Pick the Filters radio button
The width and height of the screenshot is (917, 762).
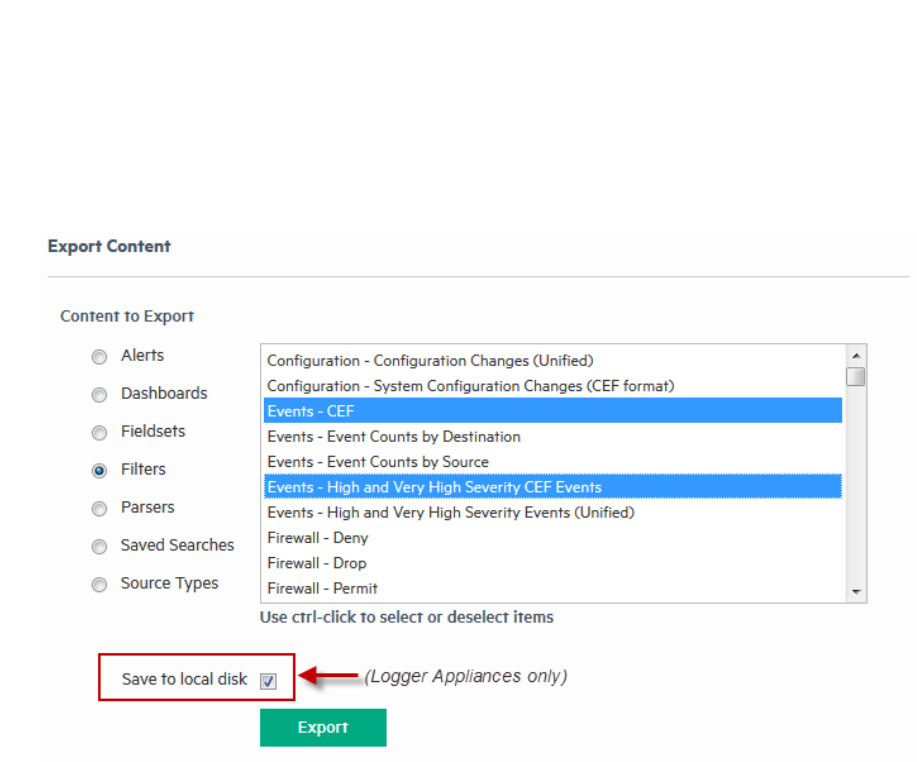(x=99, y=471)
